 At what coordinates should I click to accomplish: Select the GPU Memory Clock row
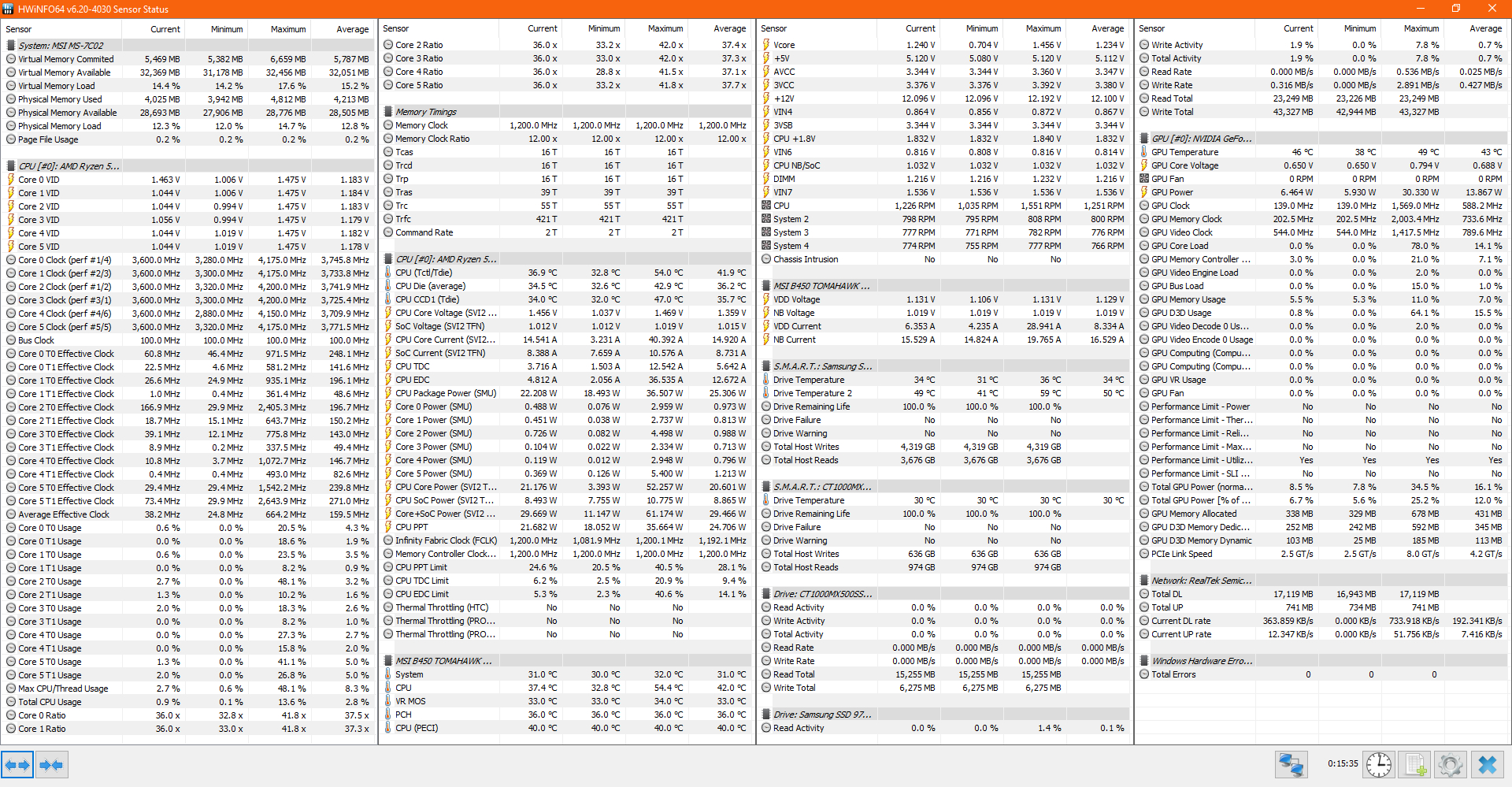point(1321,219)
